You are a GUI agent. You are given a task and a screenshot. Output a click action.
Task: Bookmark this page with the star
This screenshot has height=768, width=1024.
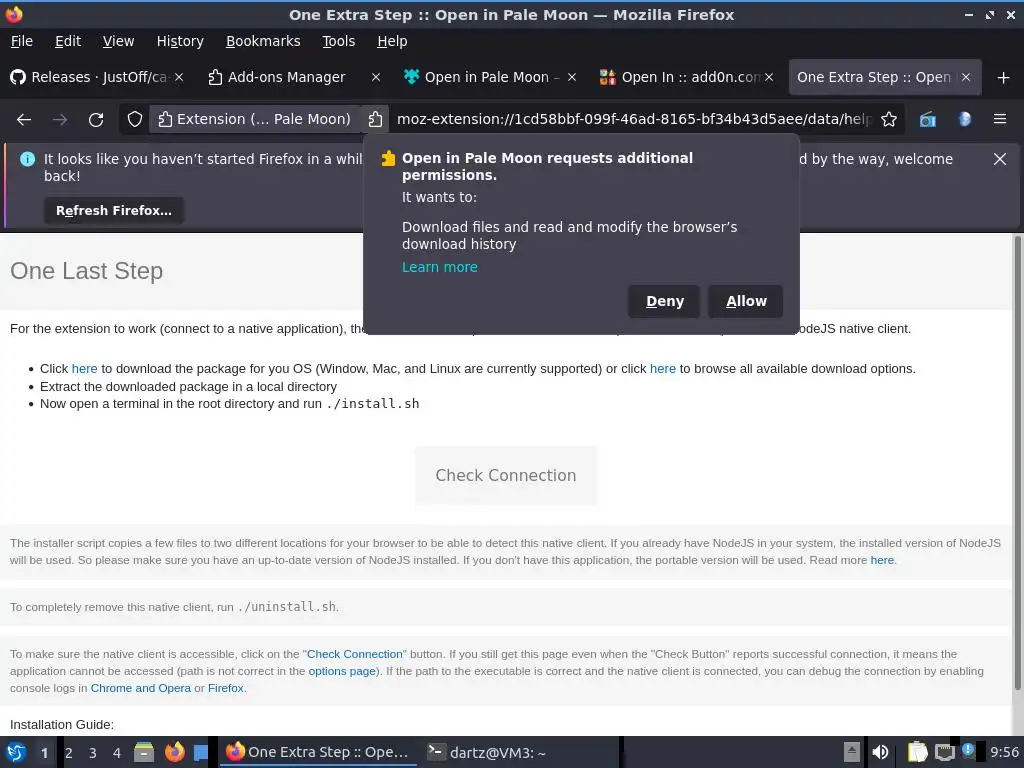[889, 120]
